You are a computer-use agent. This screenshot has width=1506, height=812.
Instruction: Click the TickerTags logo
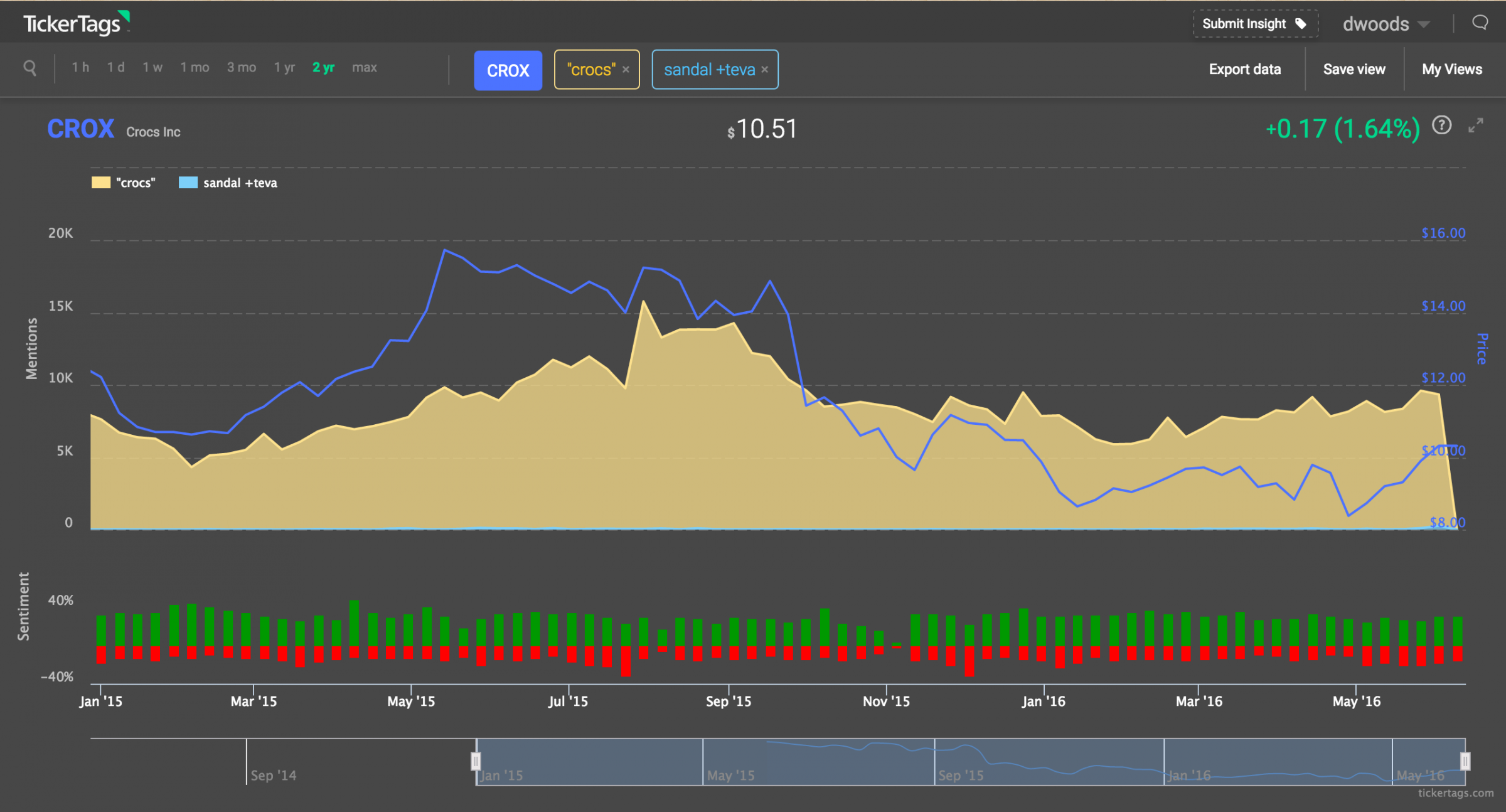(x=77, y=23)
